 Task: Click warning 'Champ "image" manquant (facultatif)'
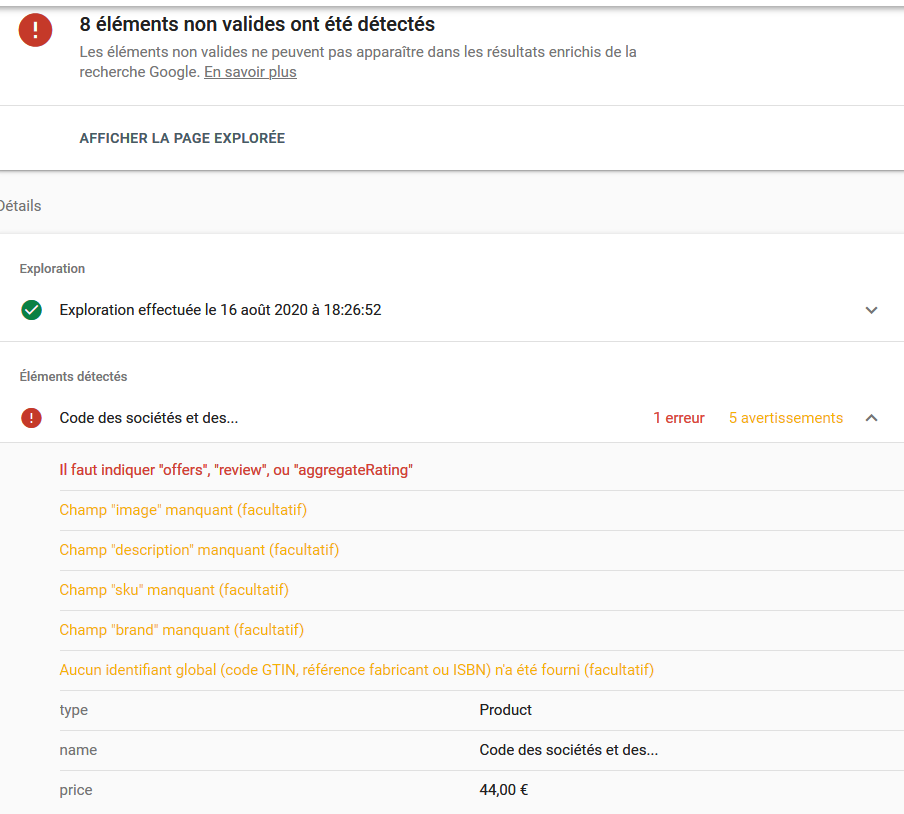pyautogui.click(x=183, y=510)
